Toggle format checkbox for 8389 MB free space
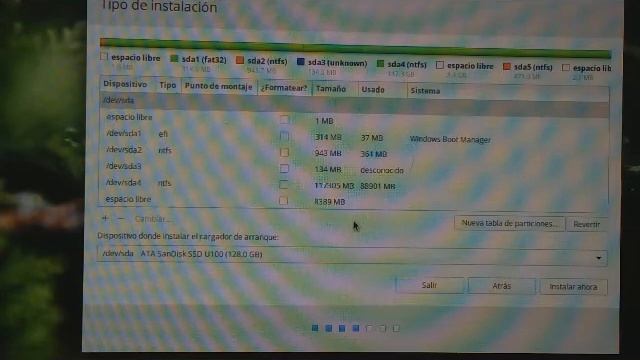The height and width of the screenshot is (360, 640). point(284,201)
